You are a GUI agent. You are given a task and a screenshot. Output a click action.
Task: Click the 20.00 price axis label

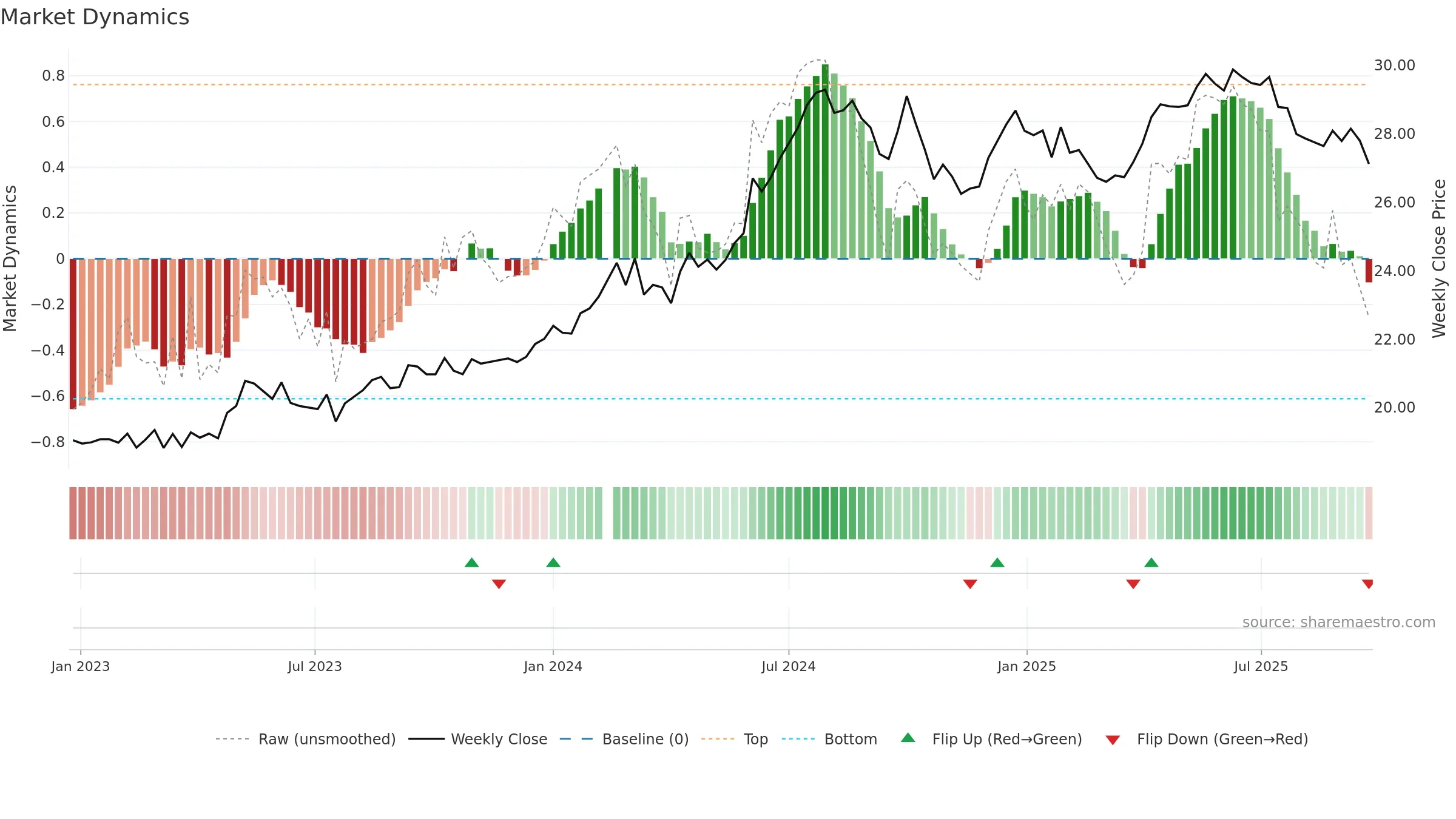(x=1395, y=407)
